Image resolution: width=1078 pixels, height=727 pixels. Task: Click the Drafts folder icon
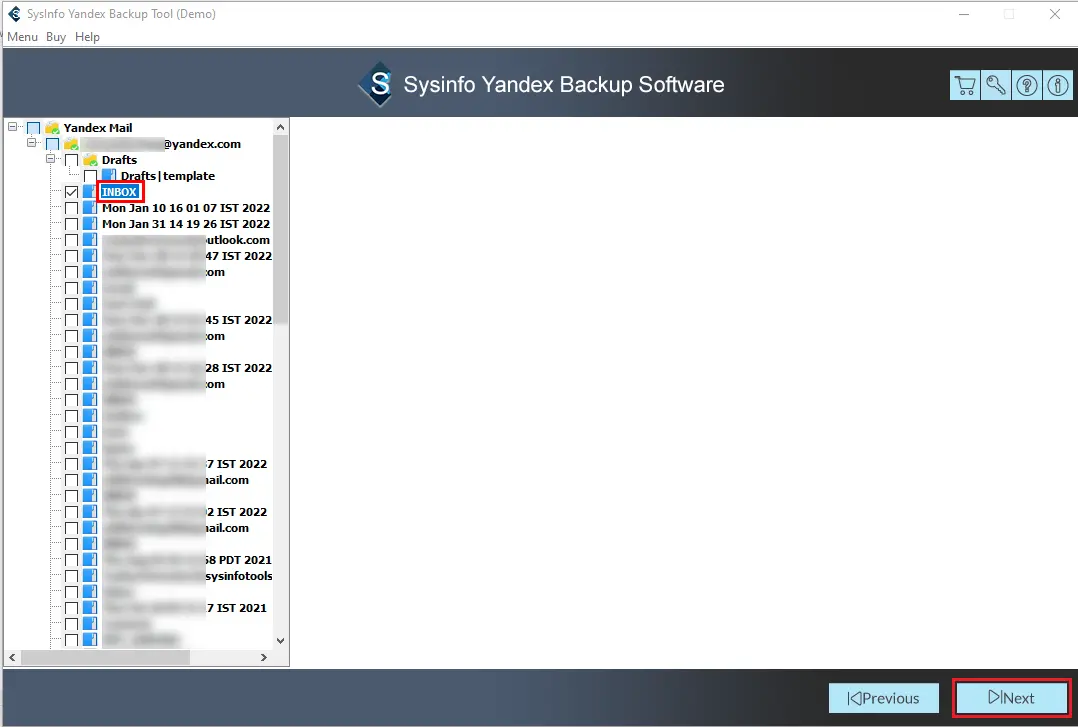point(90,160)
